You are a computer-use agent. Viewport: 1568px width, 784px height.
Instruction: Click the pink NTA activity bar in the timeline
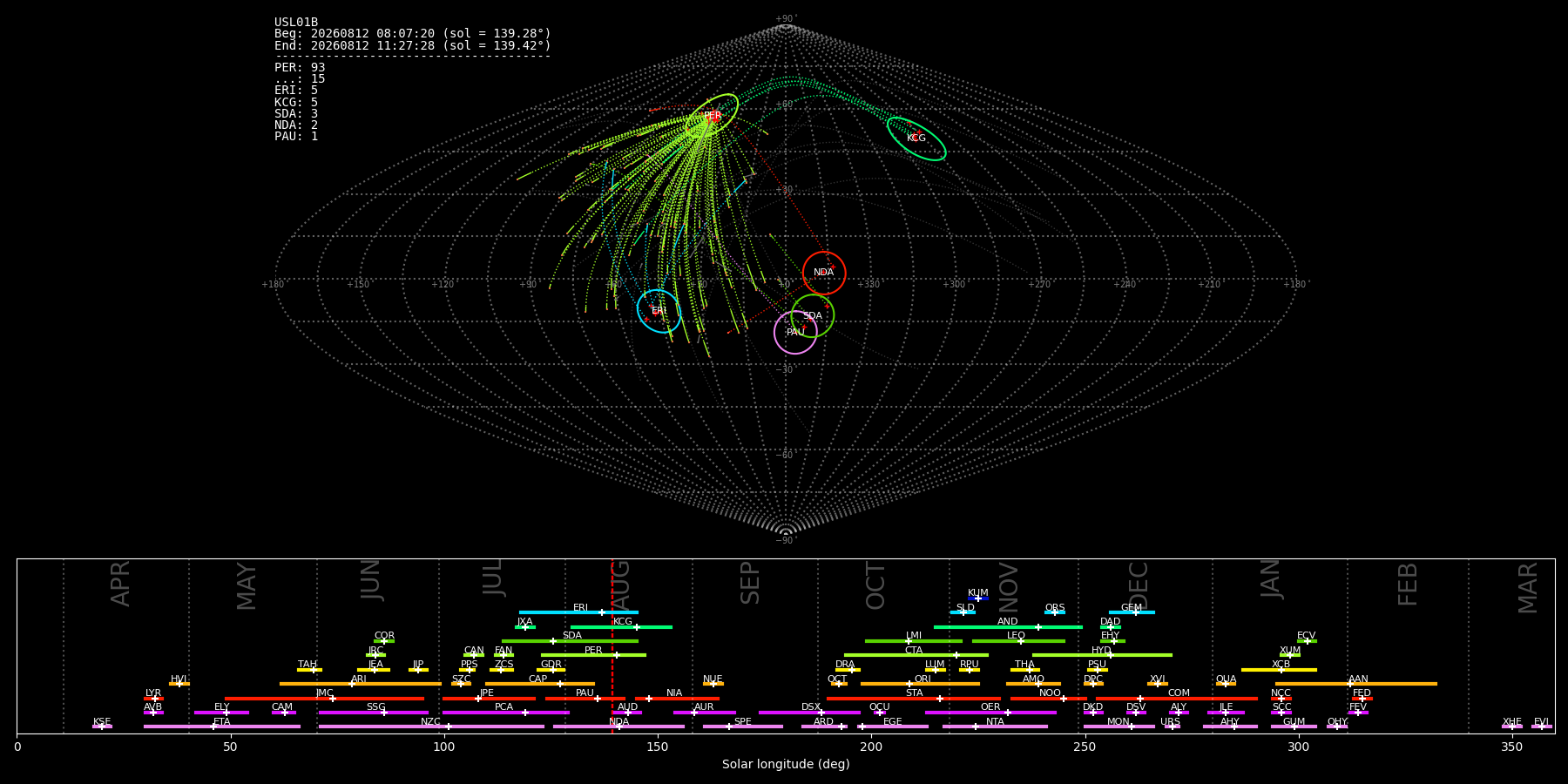[x=995, y=727]
